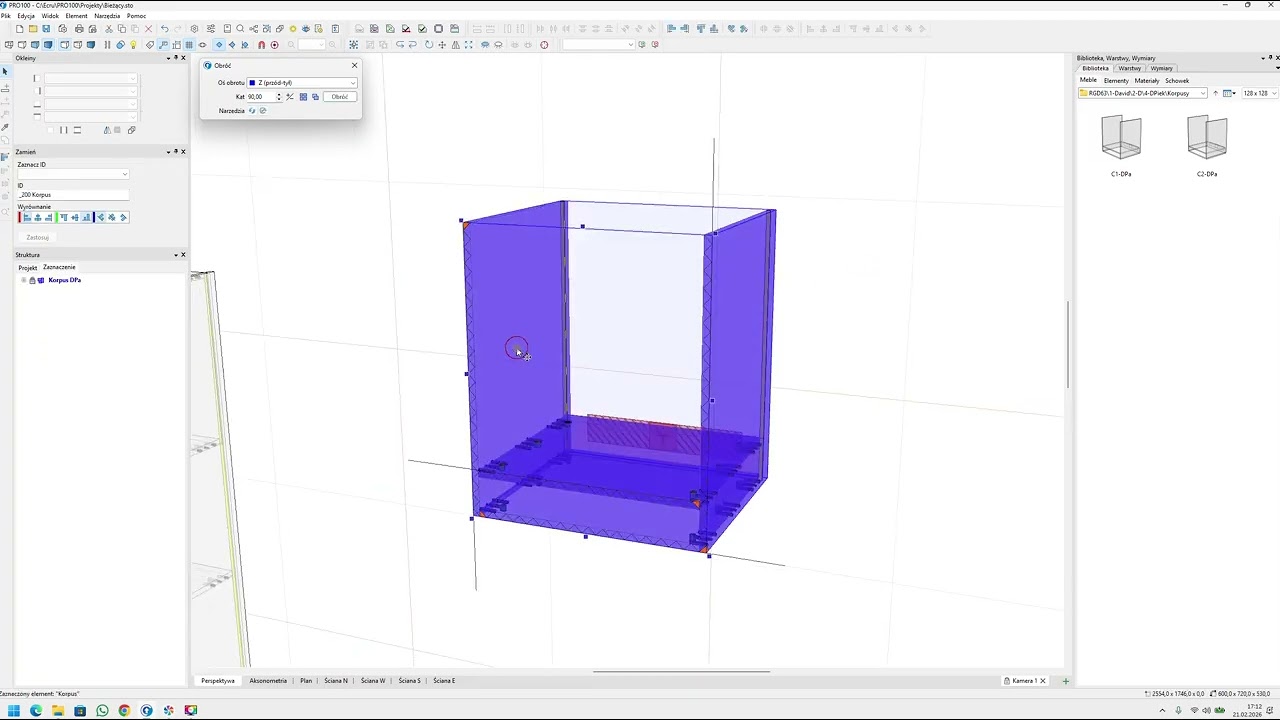Switch to the Warstwy tab
This screenshot has height=720, width=1280.
(1130, 69)
